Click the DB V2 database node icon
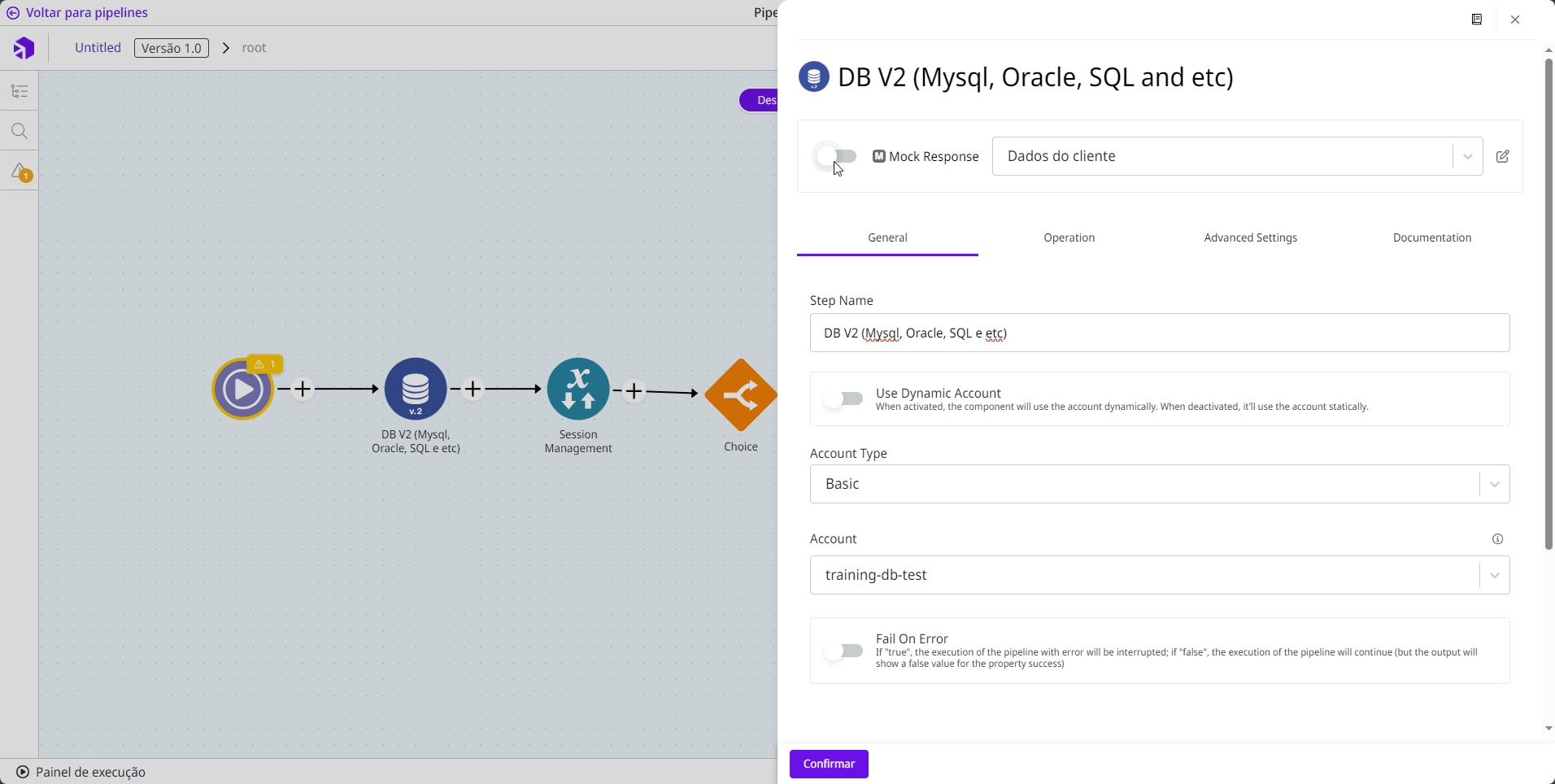 pyautogui.click(x=416, y=390)
